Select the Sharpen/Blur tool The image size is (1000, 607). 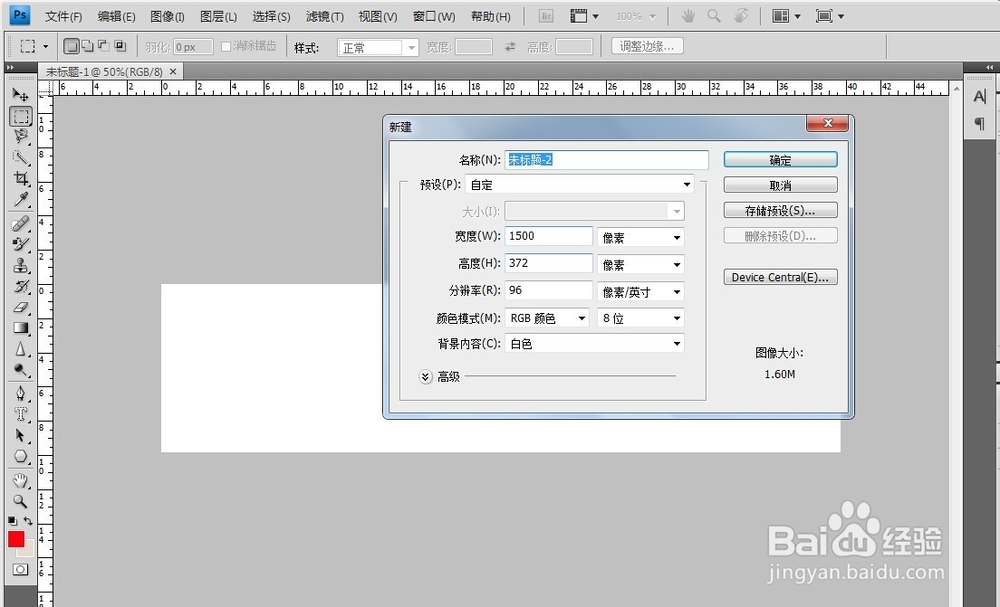tap(20, 349)
